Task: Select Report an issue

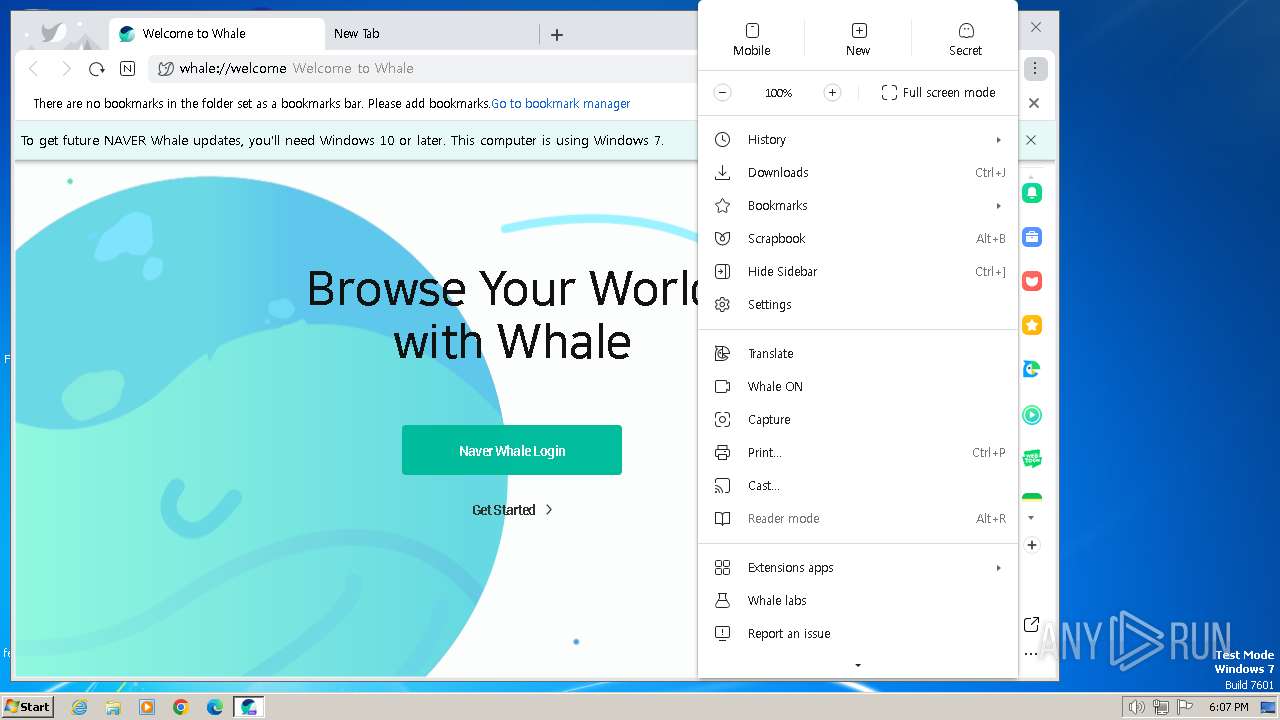Action: [858, 634]
